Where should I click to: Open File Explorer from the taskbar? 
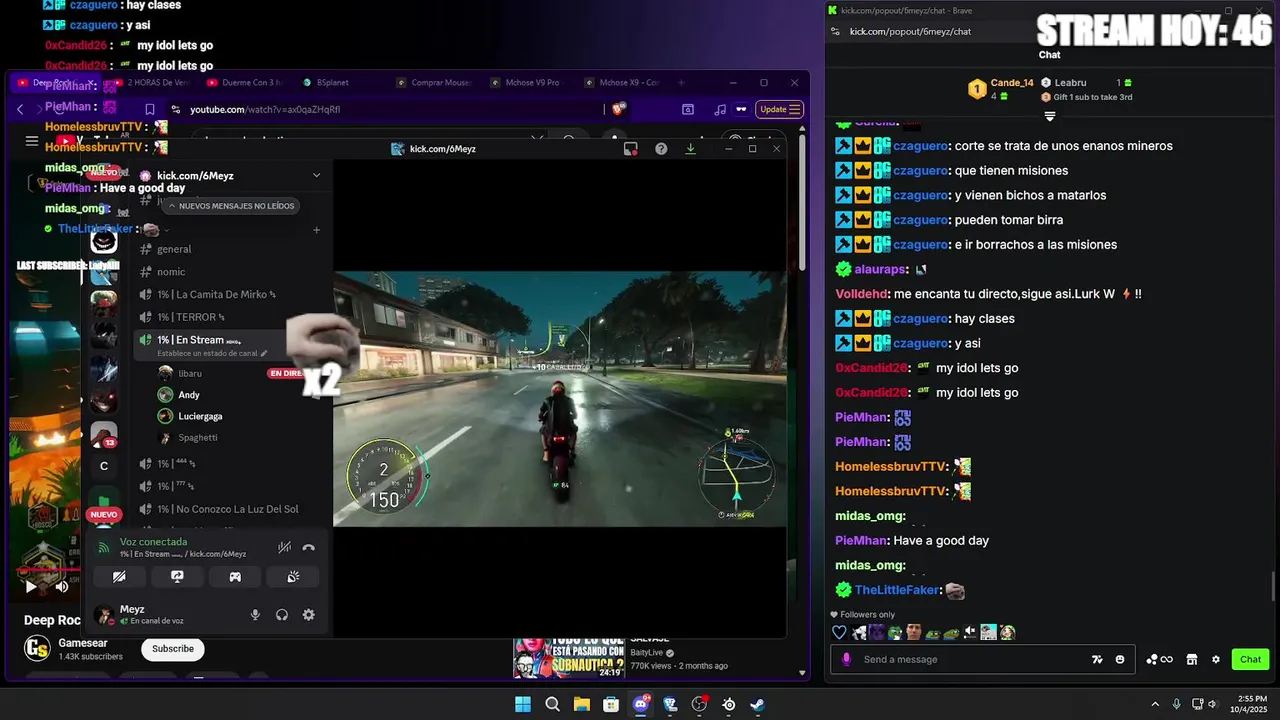pos(581,704)
